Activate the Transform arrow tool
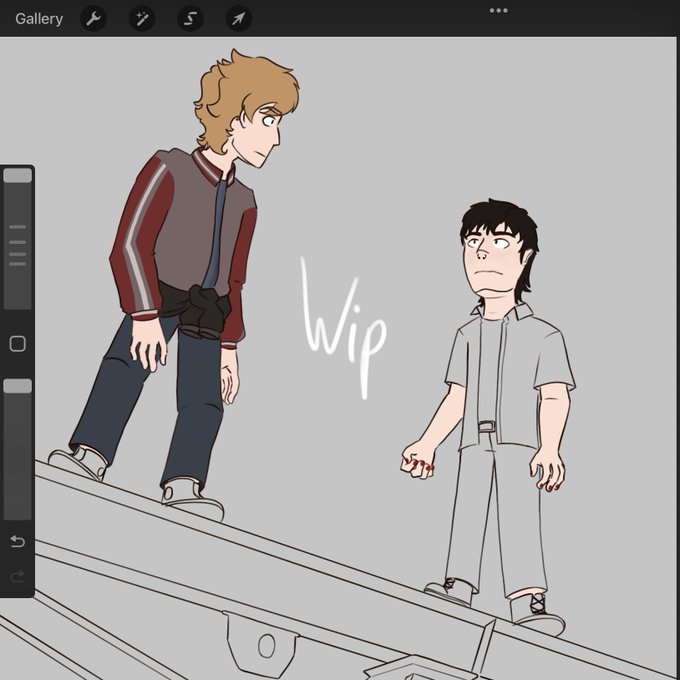680x680 pixels. 239,19
